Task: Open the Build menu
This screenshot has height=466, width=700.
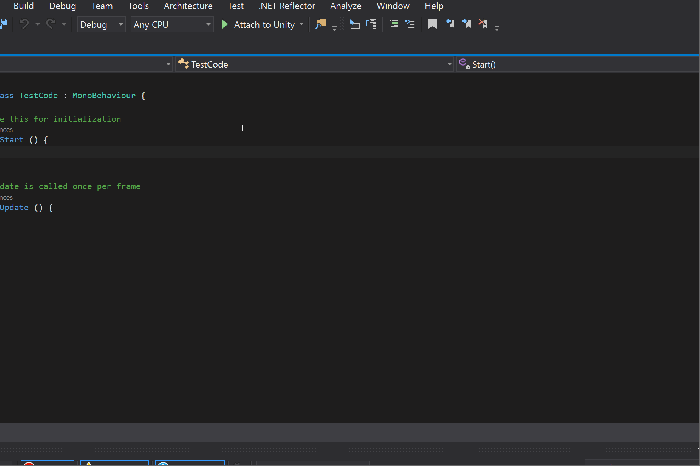Action: [23, 6]
